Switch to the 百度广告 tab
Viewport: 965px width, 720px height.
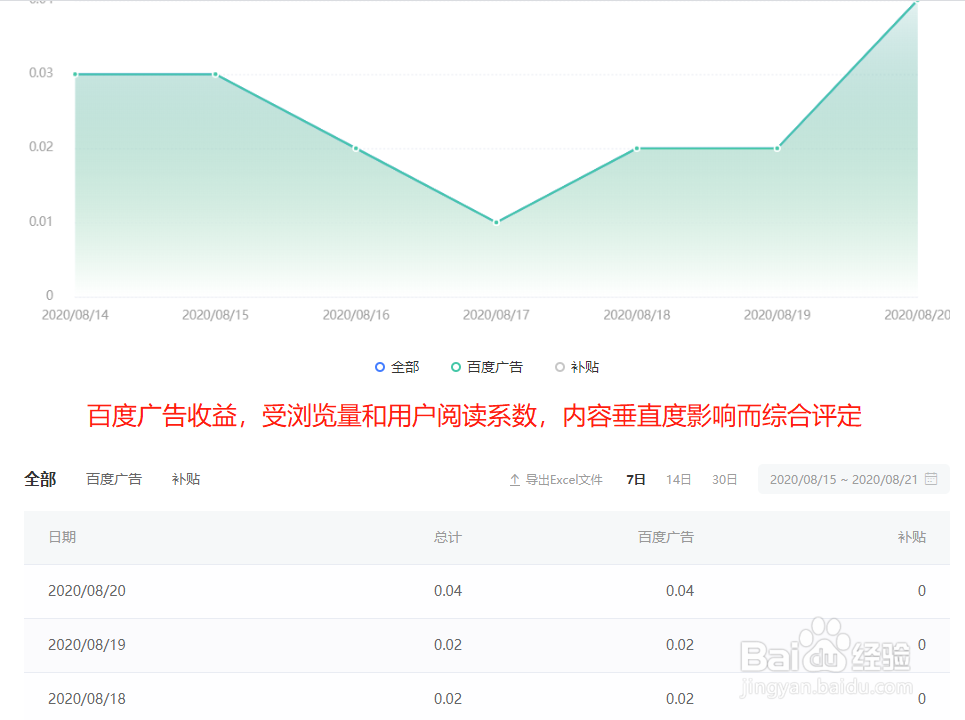114,479
